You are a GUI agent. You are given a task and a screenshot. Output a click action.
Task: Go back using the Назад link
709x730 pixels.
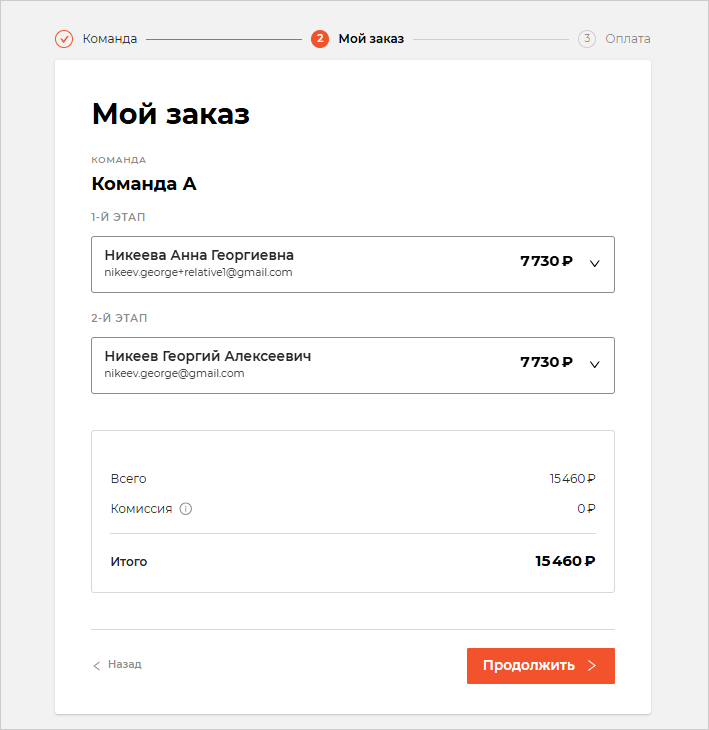[125, 664]
